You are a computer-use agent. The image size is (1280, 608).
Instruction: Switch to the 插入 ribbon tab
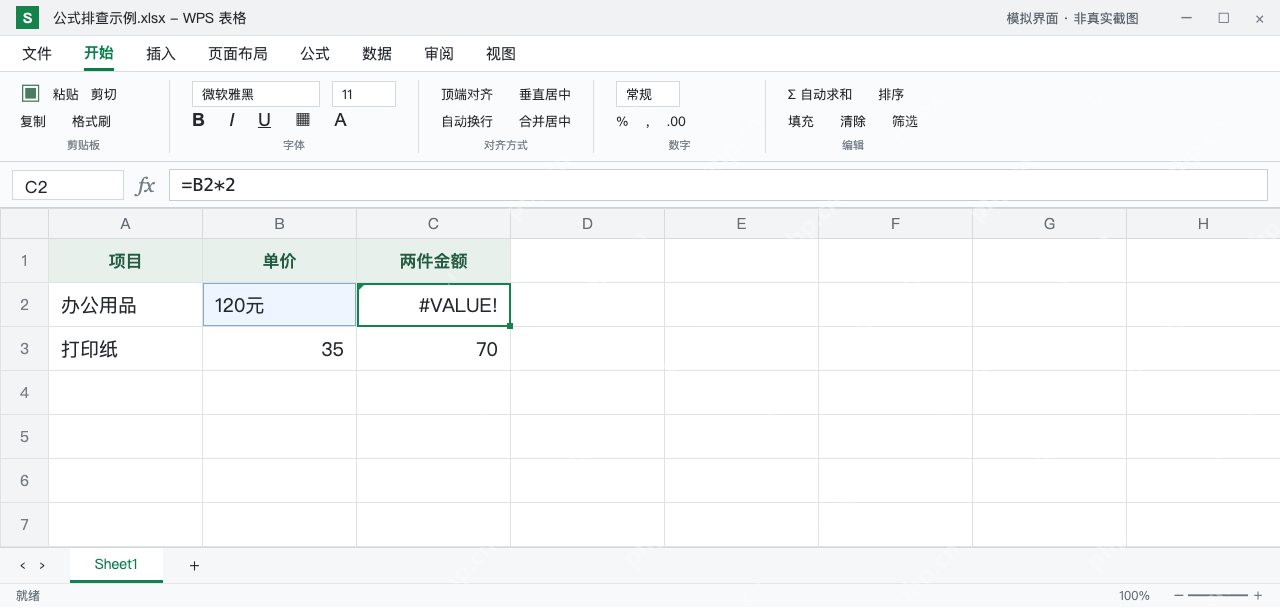click(161, 54)
